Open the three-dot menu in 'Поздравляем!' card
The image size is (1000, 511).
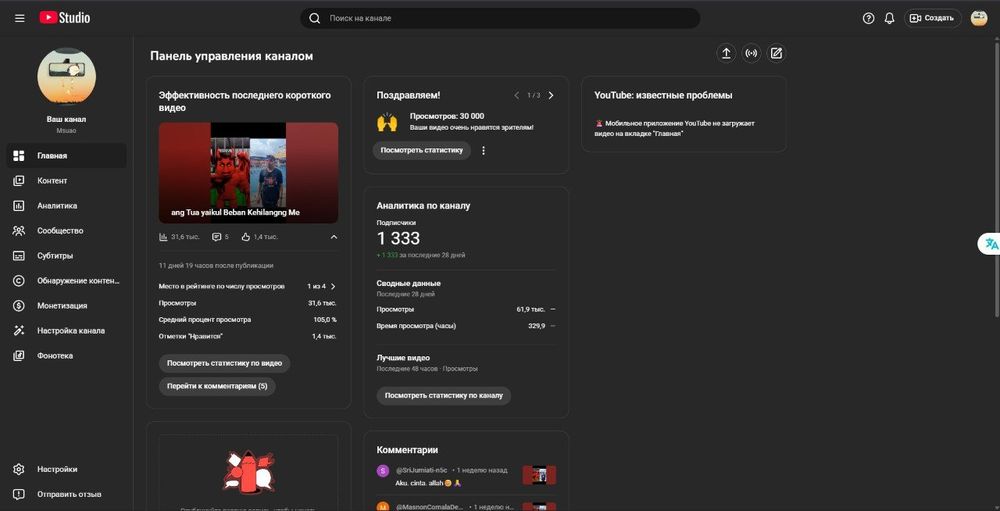coord(483,151)
